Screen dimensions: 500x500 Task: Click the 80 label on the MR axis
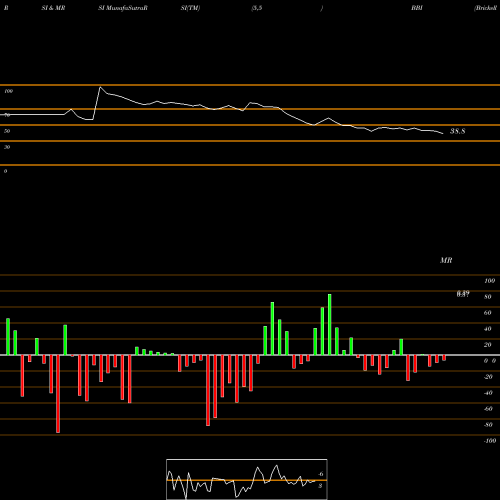pos(488,297)
